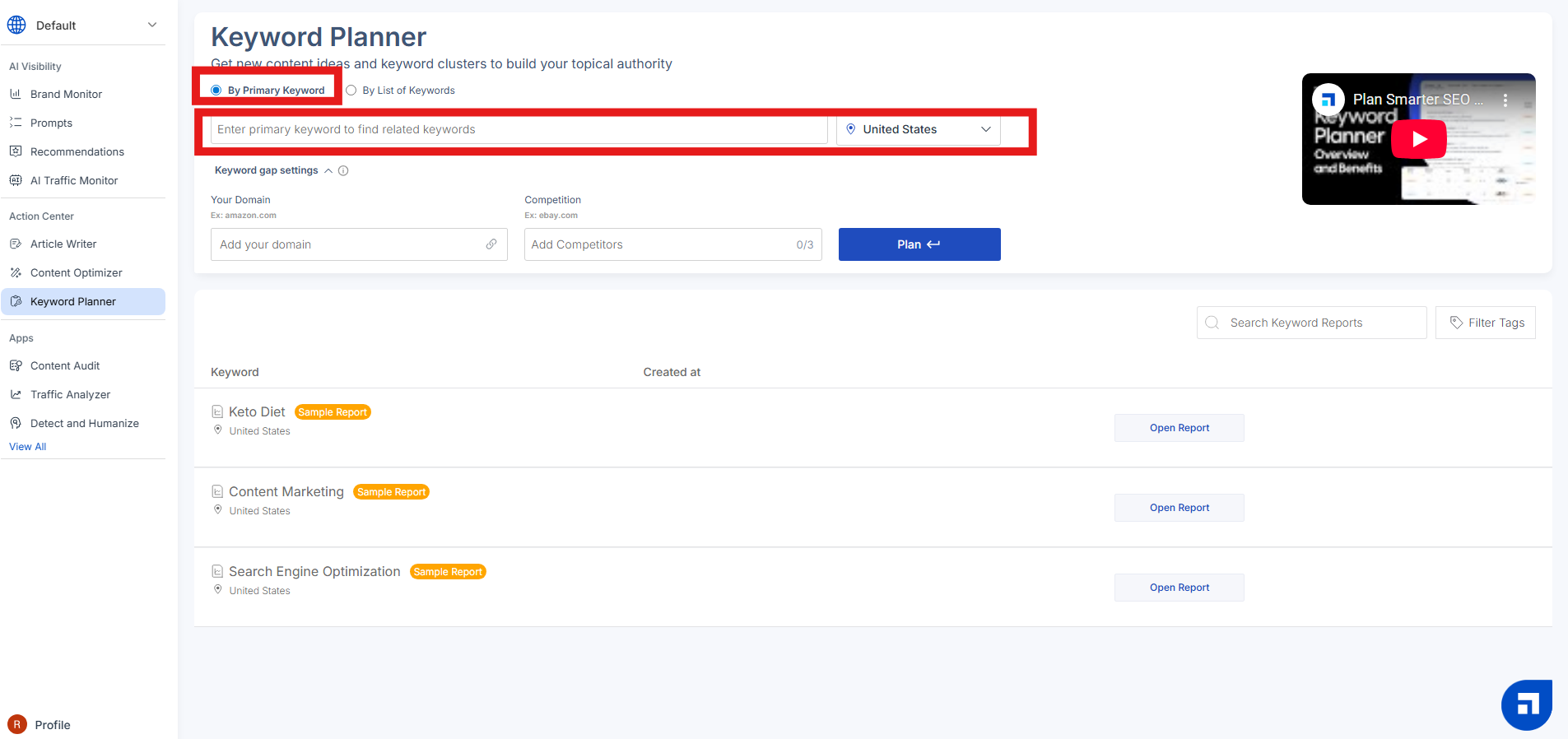Click the View All apps link
The image size is (1568, 739).
pos(27,447)
